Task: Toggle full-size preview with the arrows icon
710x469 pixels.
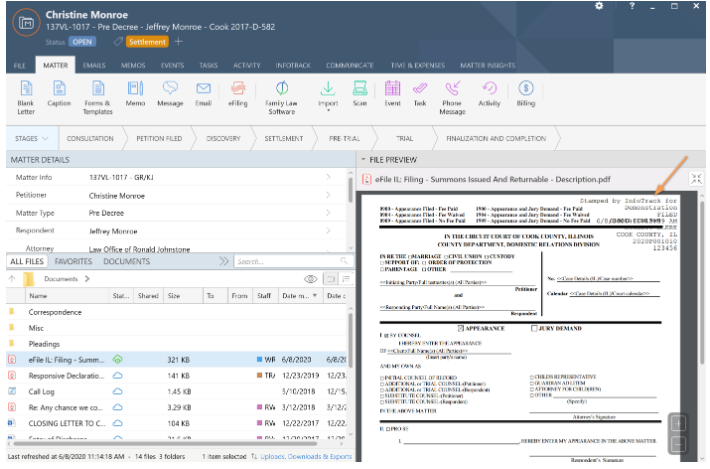Action: tap(696, 179)
